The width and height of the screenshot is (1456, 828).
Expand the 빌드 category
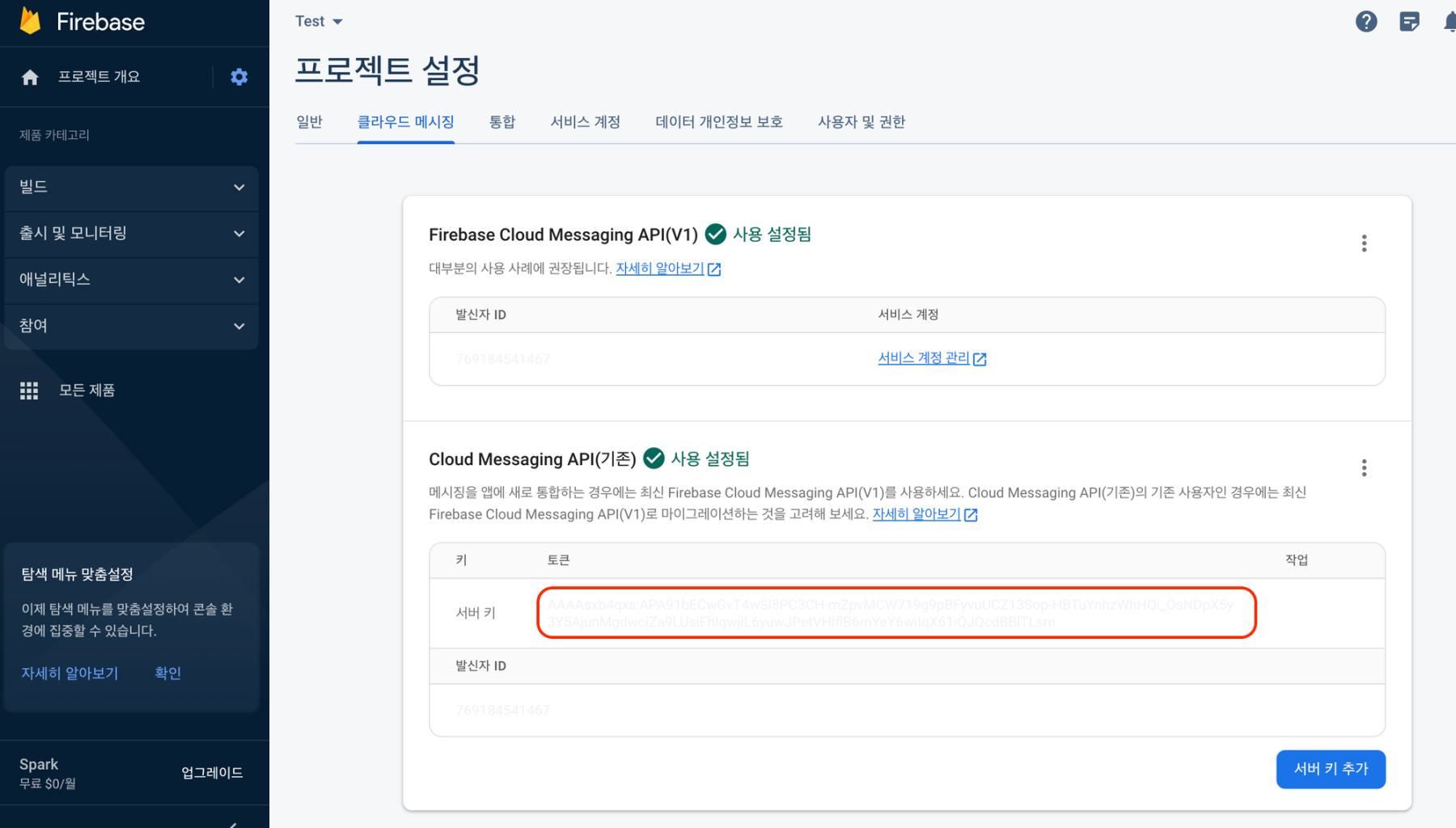(x=131, y=188)
